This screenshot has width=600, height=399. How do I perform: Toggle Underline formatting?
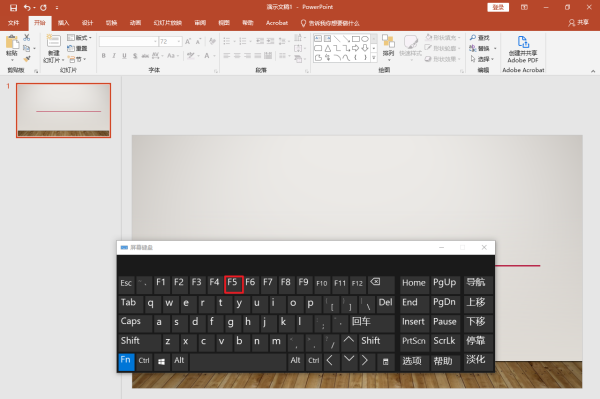tap(124, 56)
